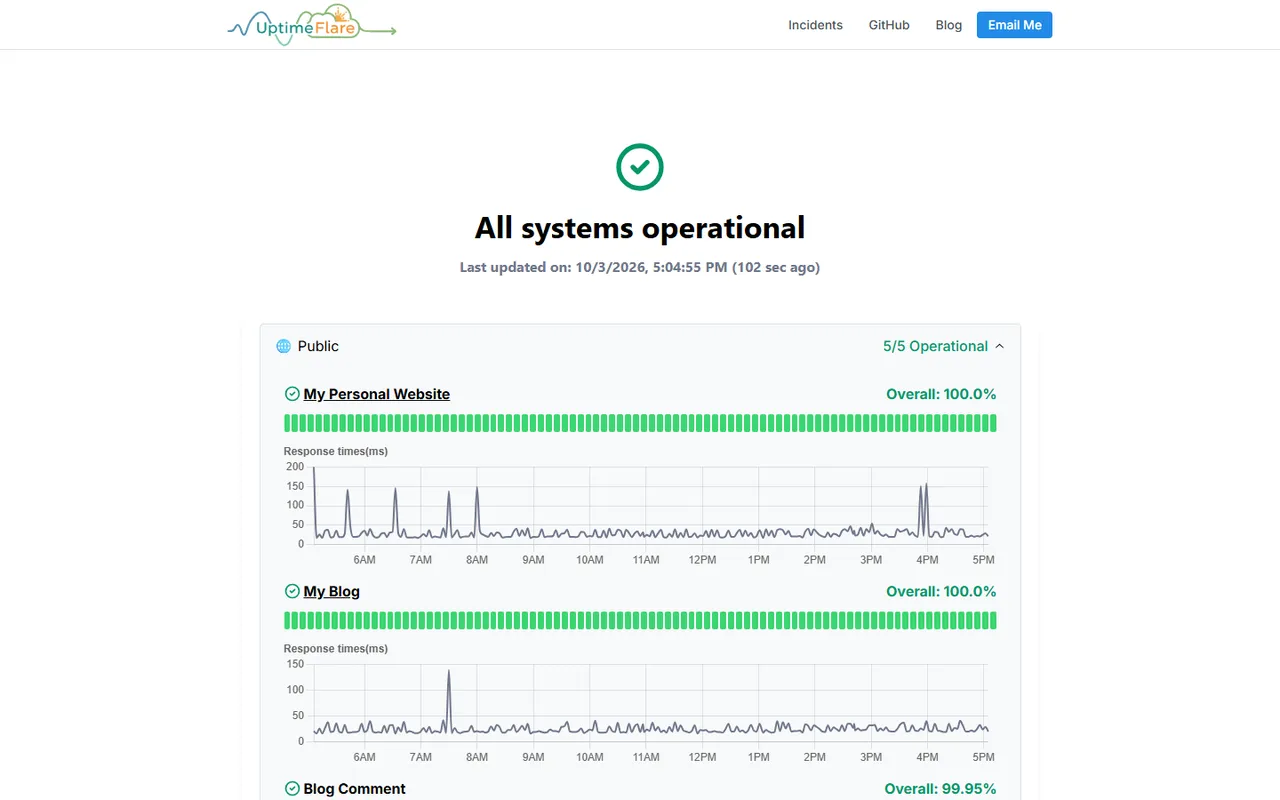
Task: Open the My Blog monitor link
Action: (332, 591)
